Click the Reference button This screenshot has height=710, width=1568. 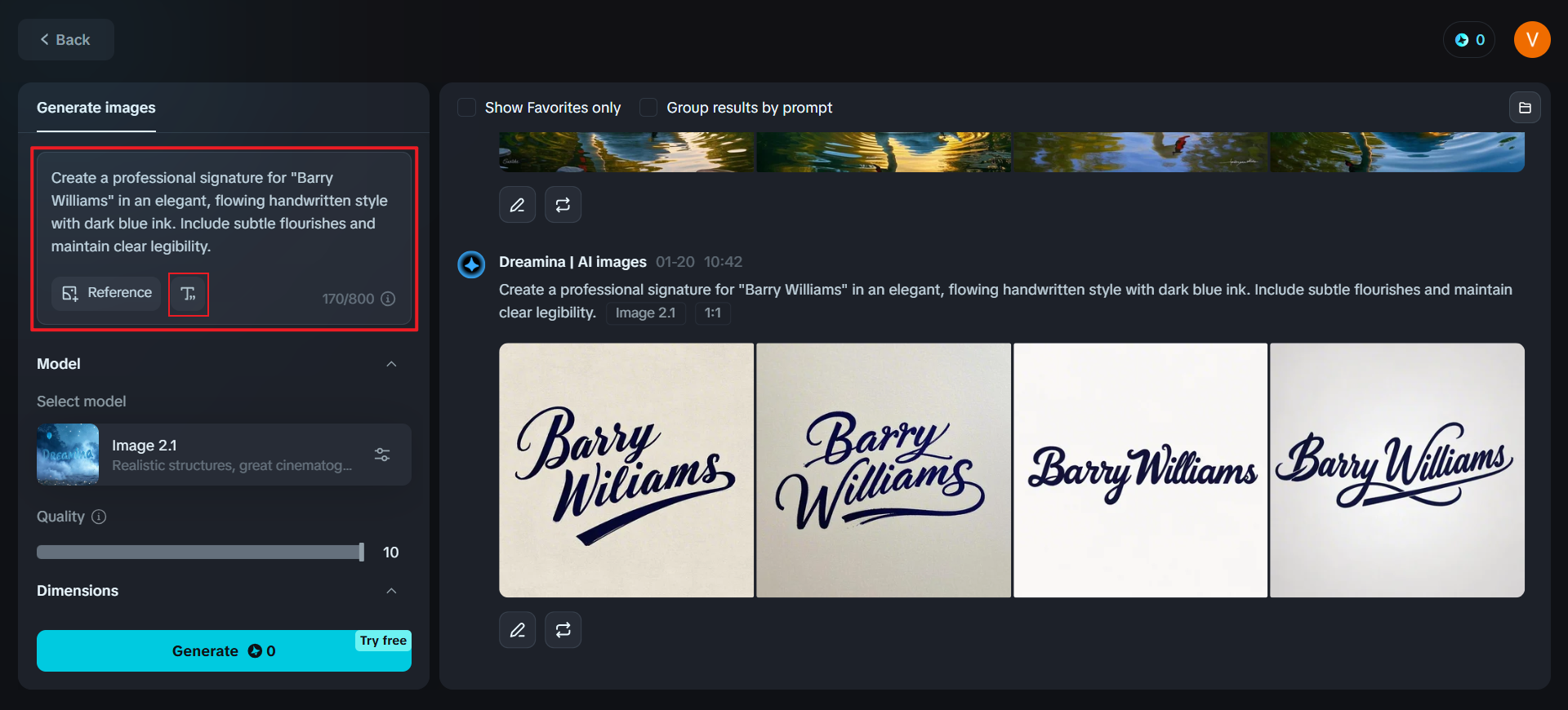coord(107,293)
